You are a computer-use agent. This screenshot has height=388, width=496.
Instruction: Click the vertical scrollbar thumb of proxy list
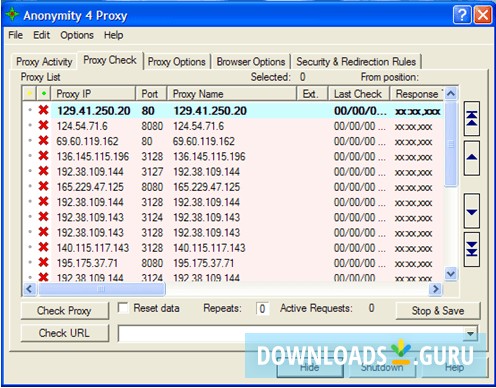pyautogui.click(x=451, y=144)
